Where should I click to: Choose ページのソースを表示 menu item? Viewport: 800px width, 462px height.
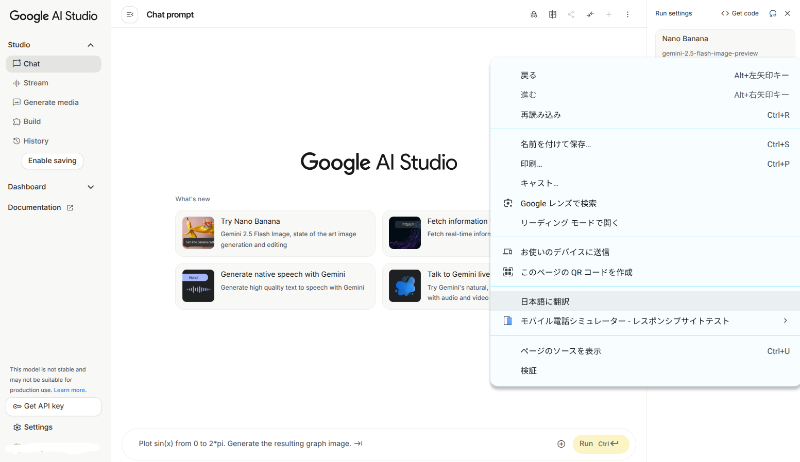645,351
